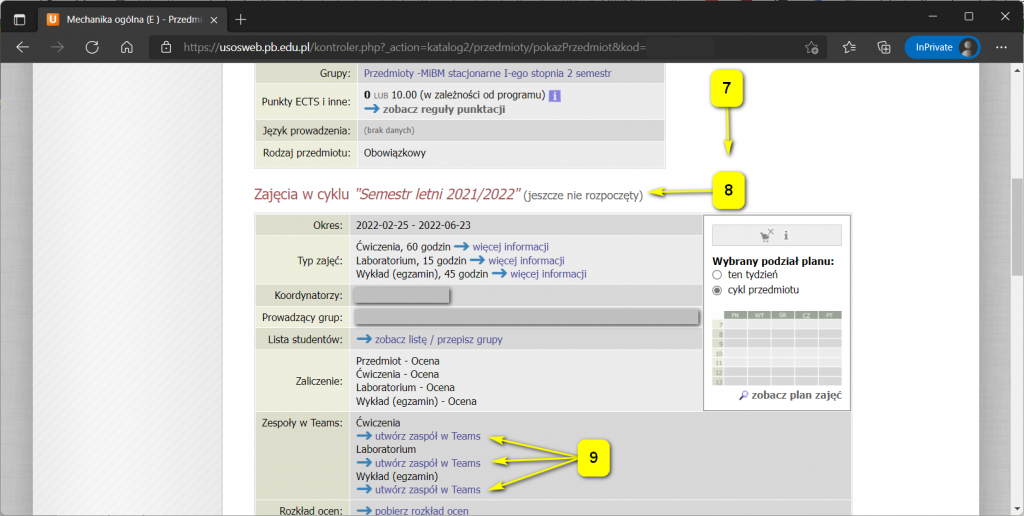Maximize the browser window

tap(969, 16)
